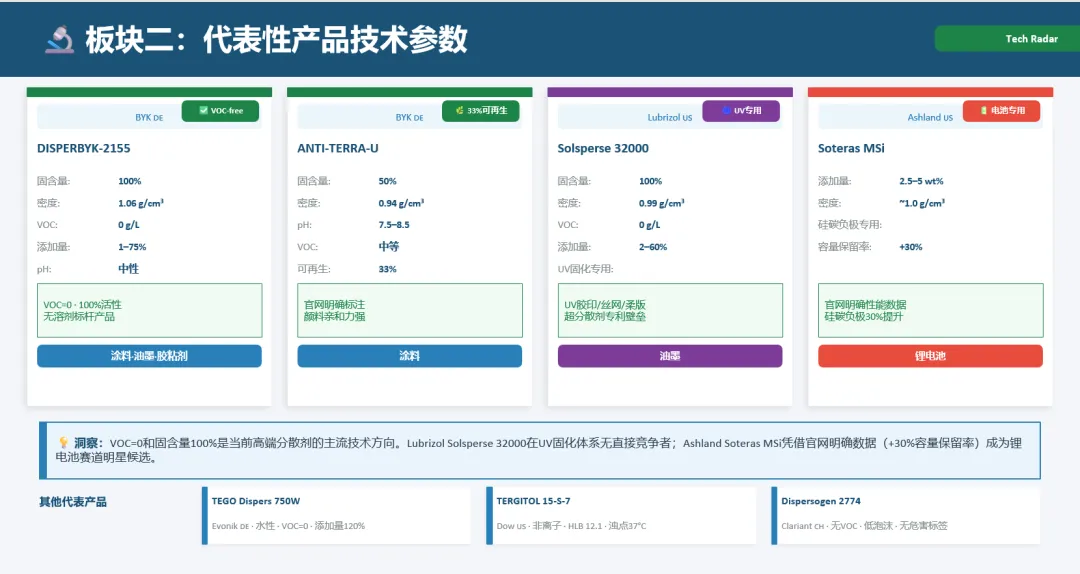Click the 7.5–8.5 pH value

point(394,225)
